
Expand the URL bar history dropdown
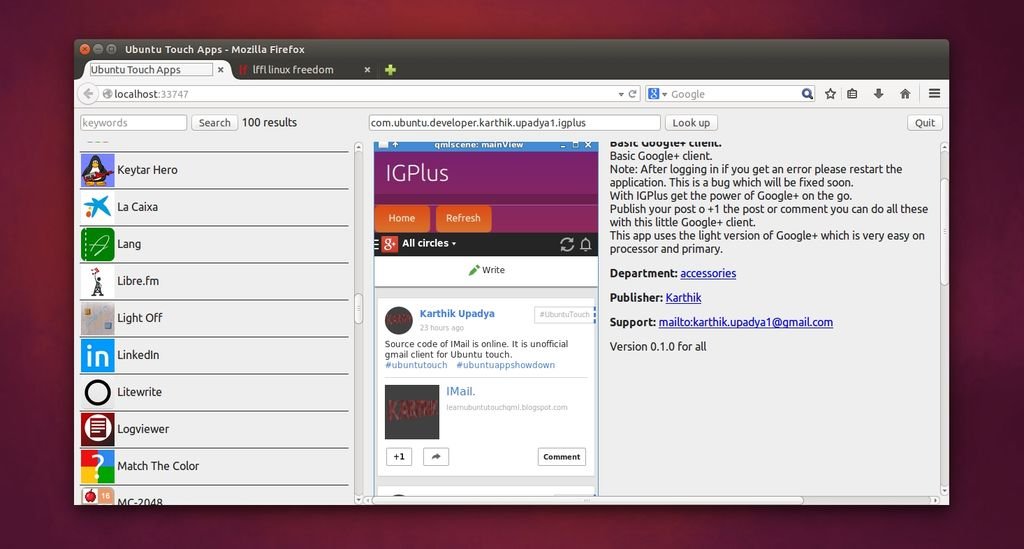[621, 94]
